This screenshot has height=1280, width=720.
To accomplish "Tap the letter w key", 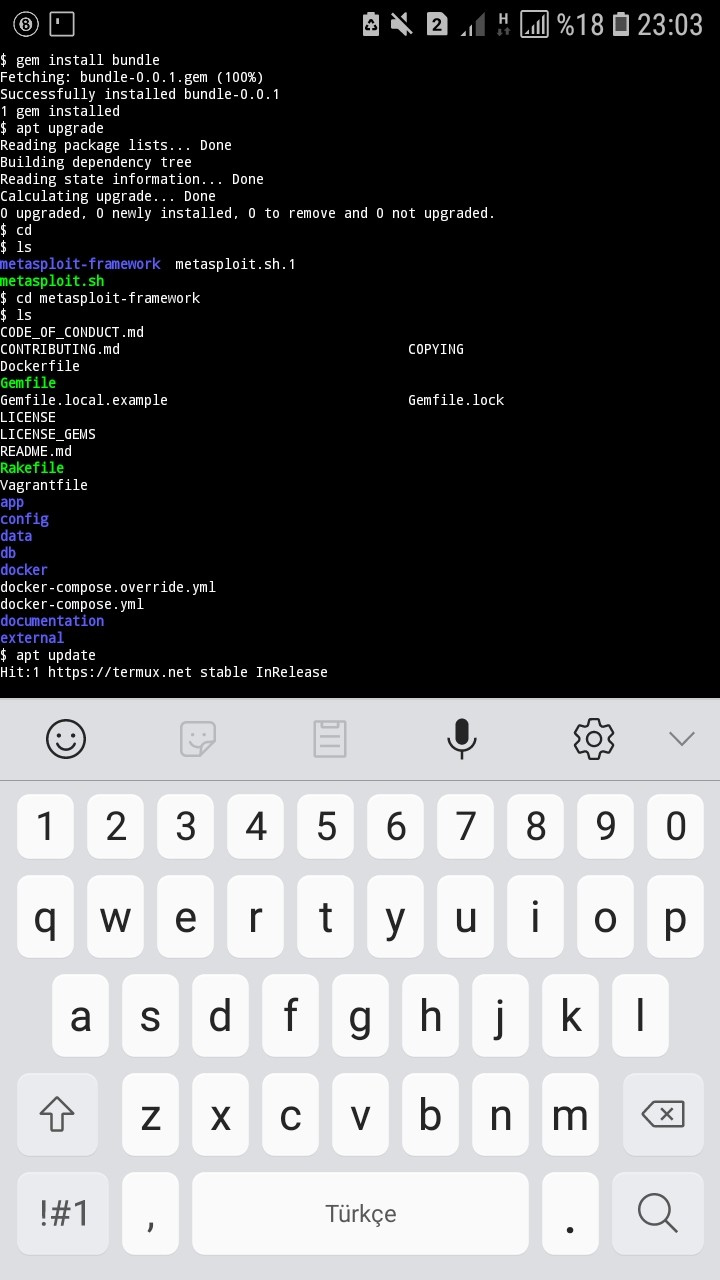I will (116, 917).
